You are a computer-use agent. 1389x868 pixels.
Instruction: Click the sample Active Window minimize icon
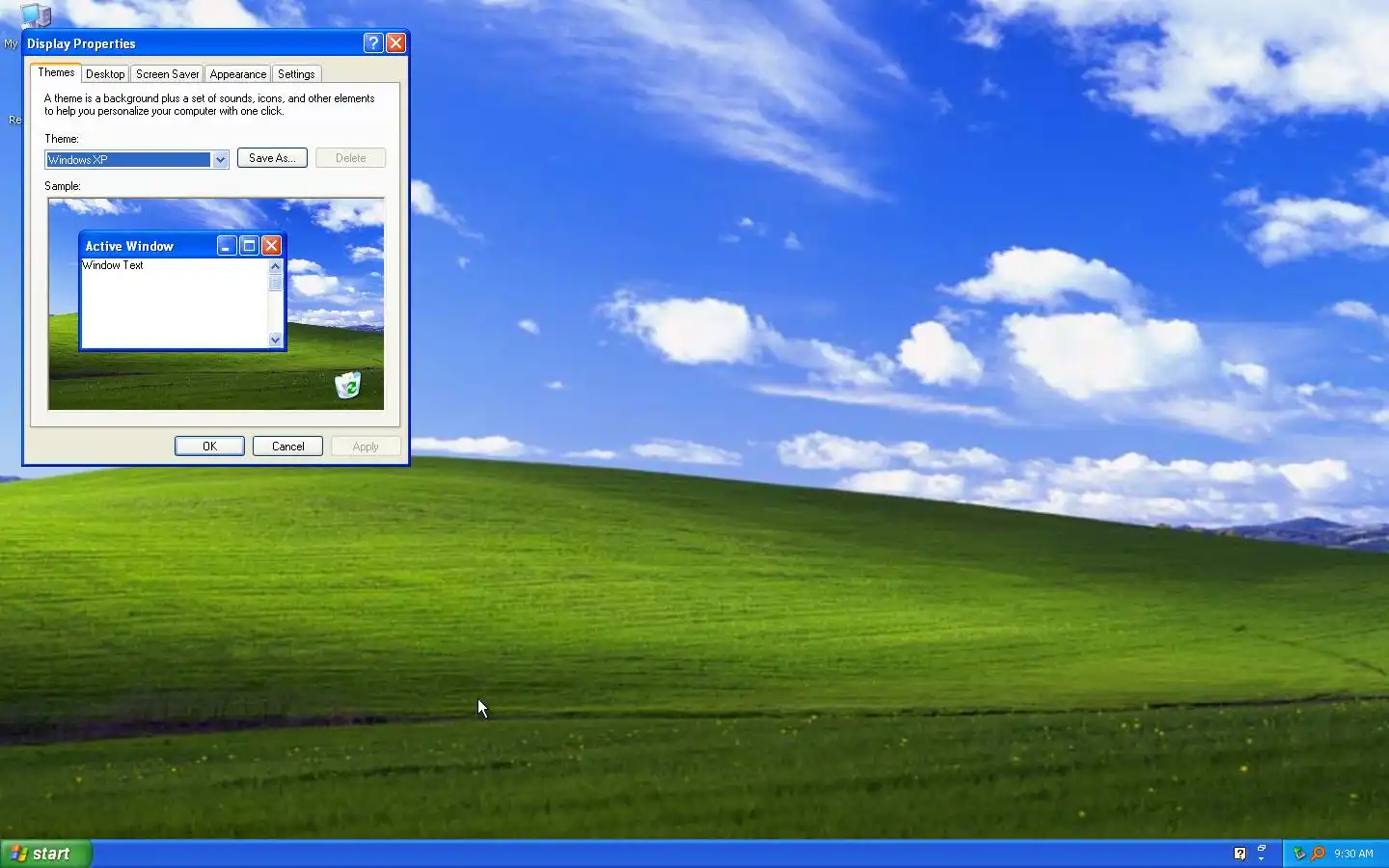[227, 246]
